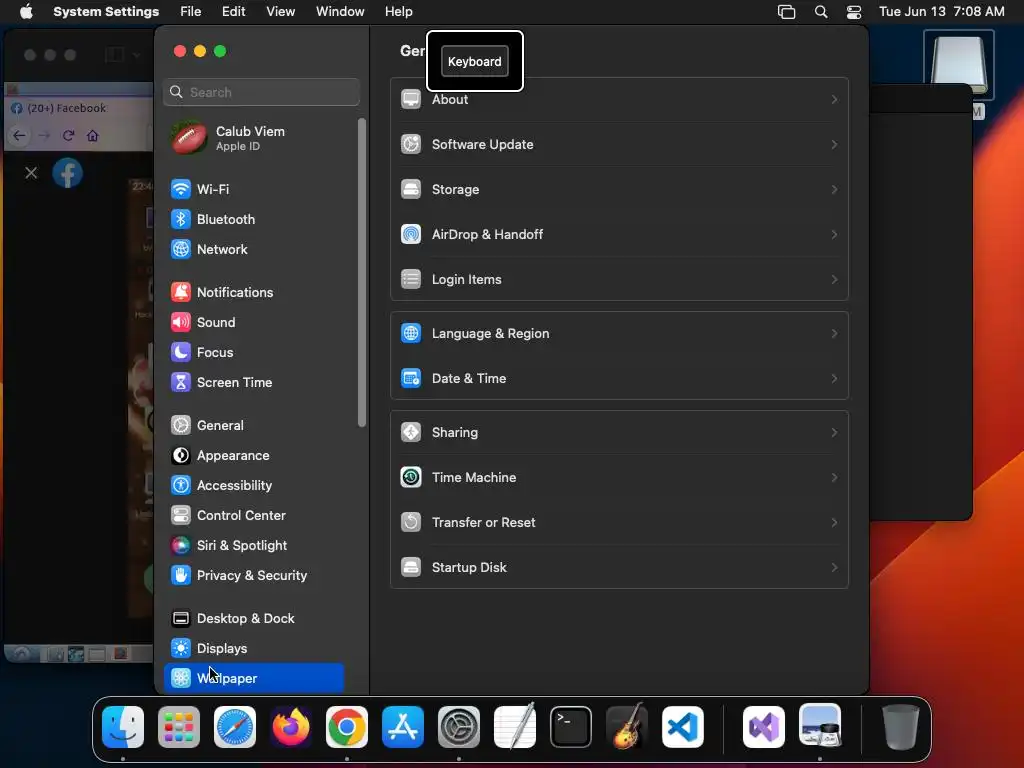Open the Window menu
This screenshot has width=1024, height=768.
click(x=340, y=12)
